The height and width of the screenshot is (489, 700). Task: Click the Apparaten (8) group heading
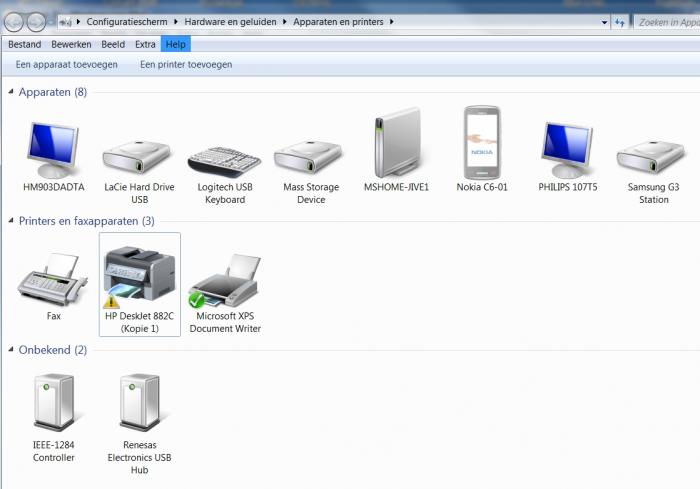tap(53, 92)
